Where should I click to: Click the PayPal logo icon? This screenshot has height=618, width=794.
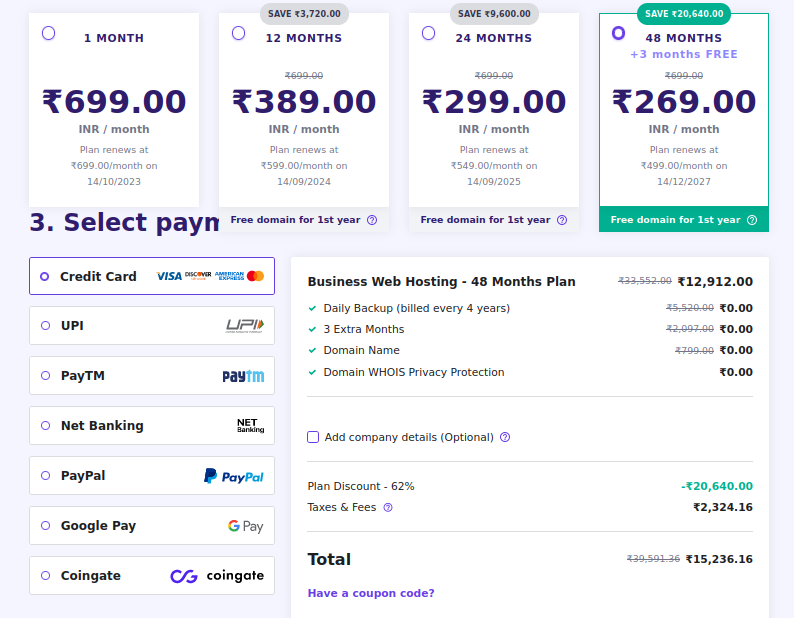click(x=234, y=476)
